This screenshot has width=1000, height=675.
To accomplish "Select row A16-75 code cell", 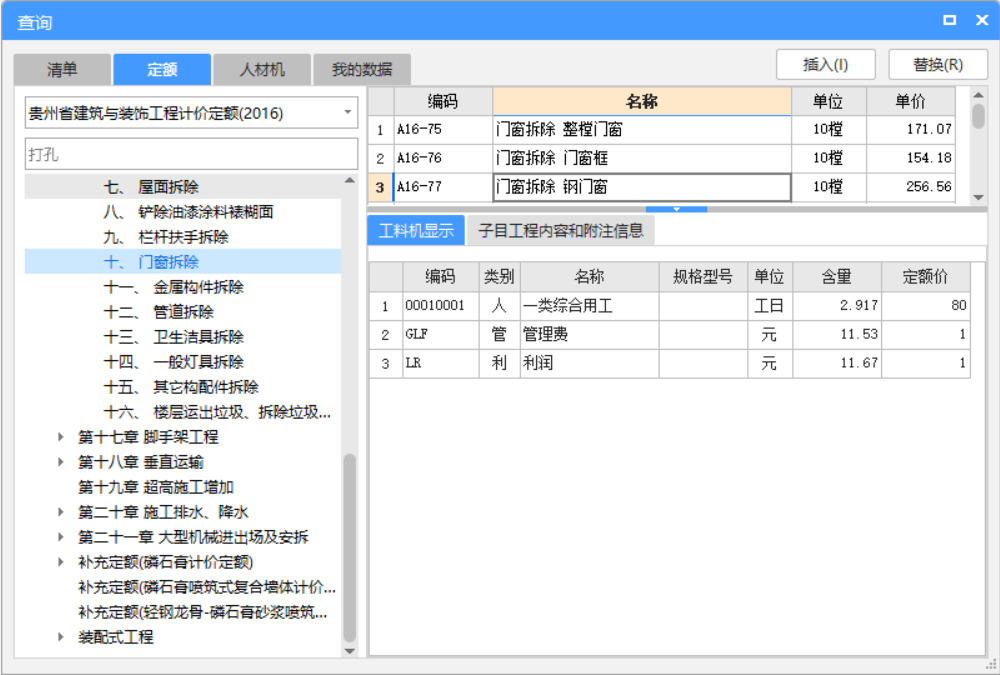I will click(x=443, y=130).
